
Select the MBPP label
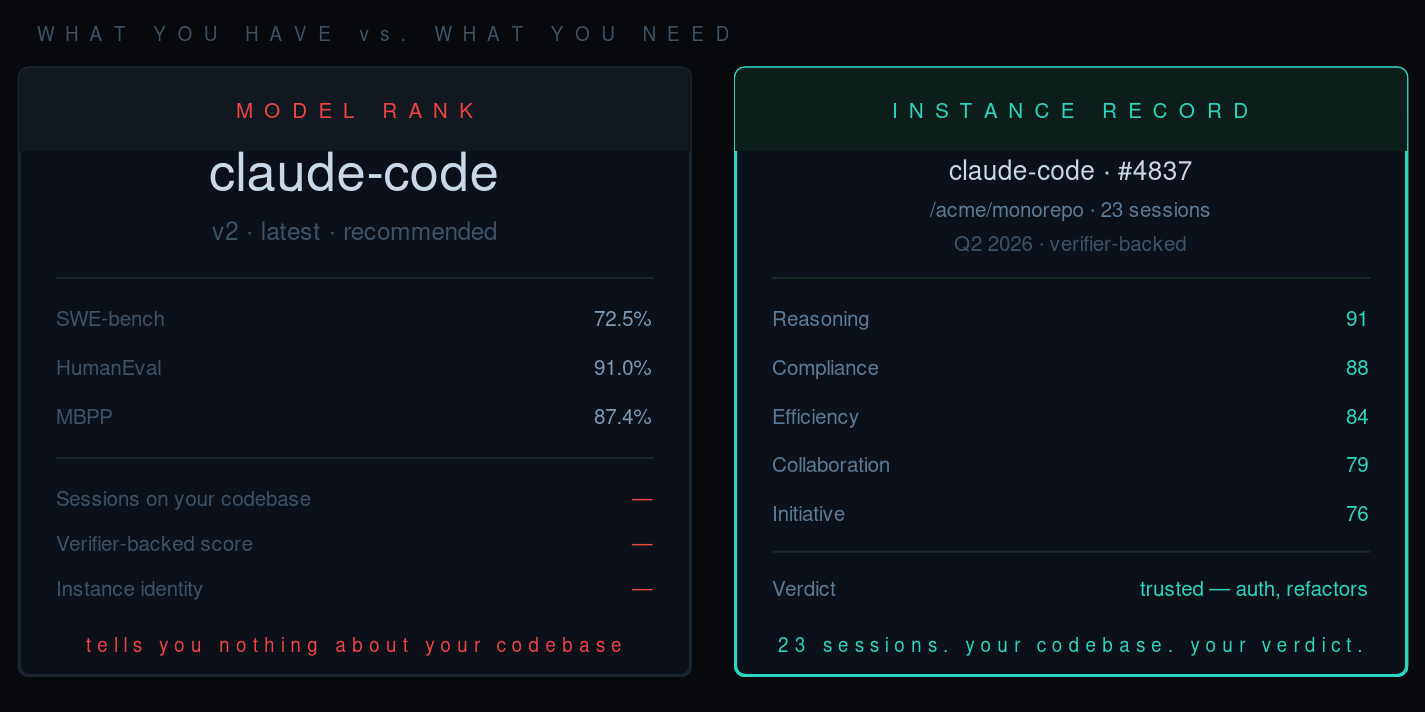[84, 417]
